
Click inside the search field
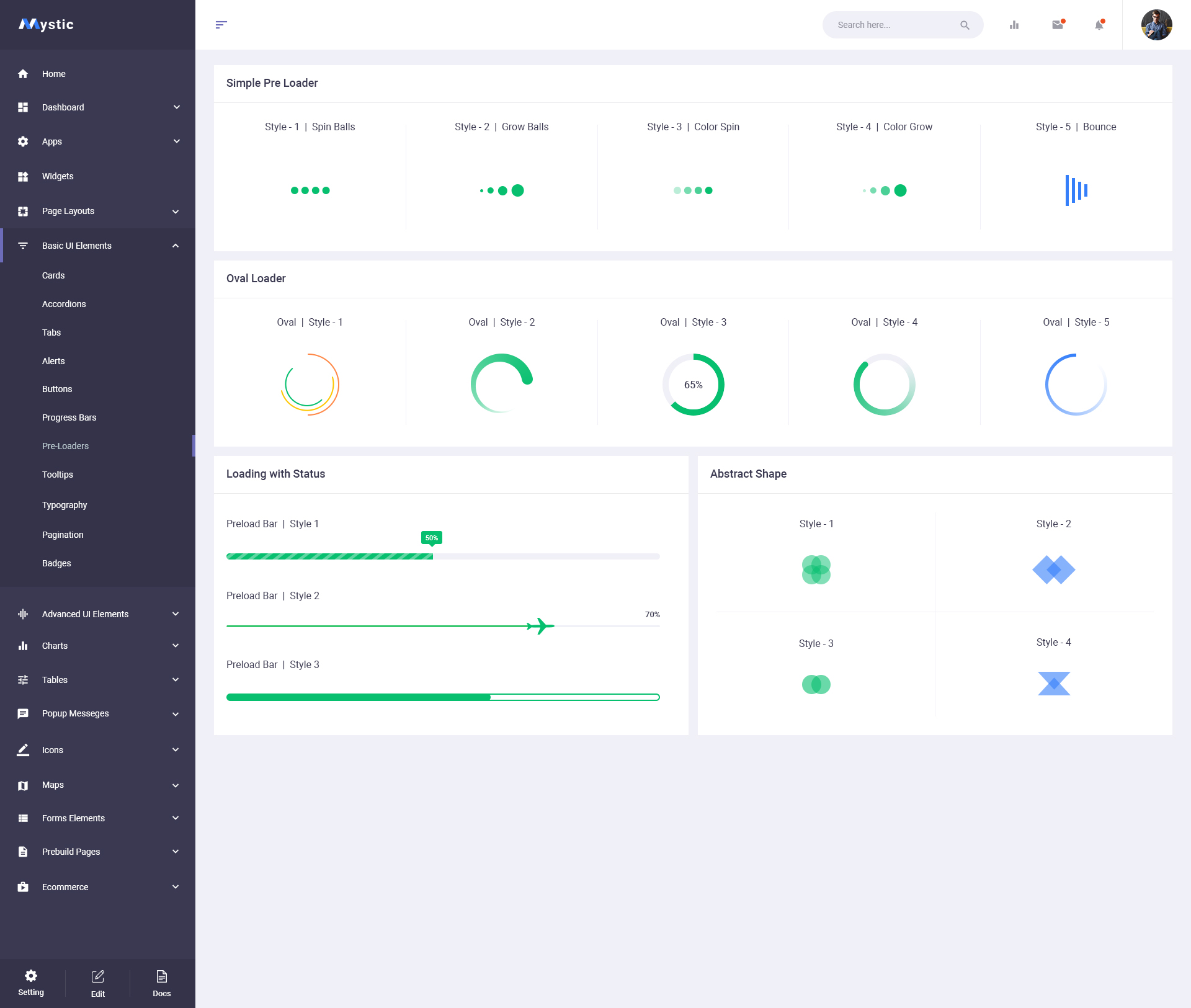tap(893, 25)
